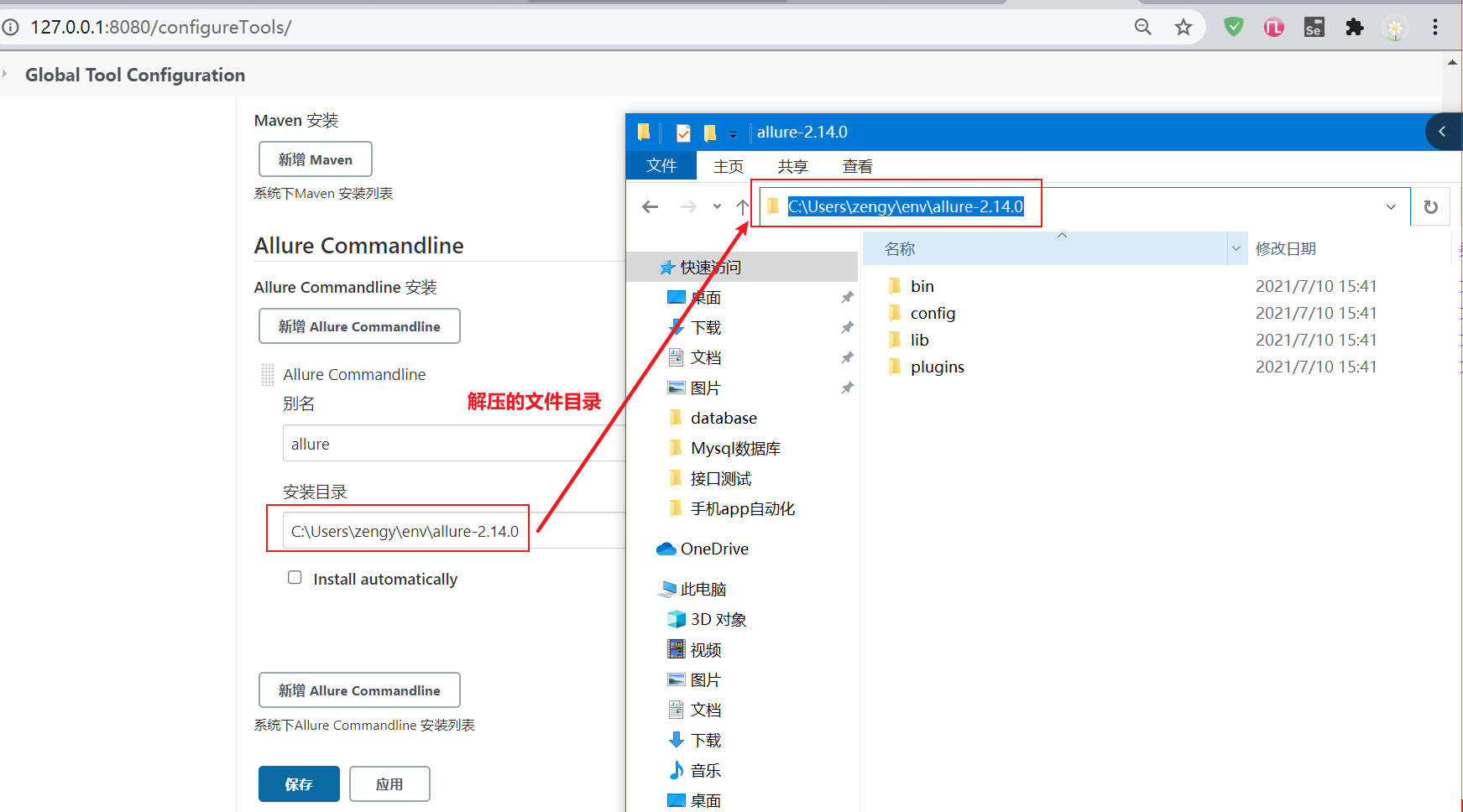The image size is (1463, 812).
Task: Open the Selenium IDE extension
Action: 1314,28
